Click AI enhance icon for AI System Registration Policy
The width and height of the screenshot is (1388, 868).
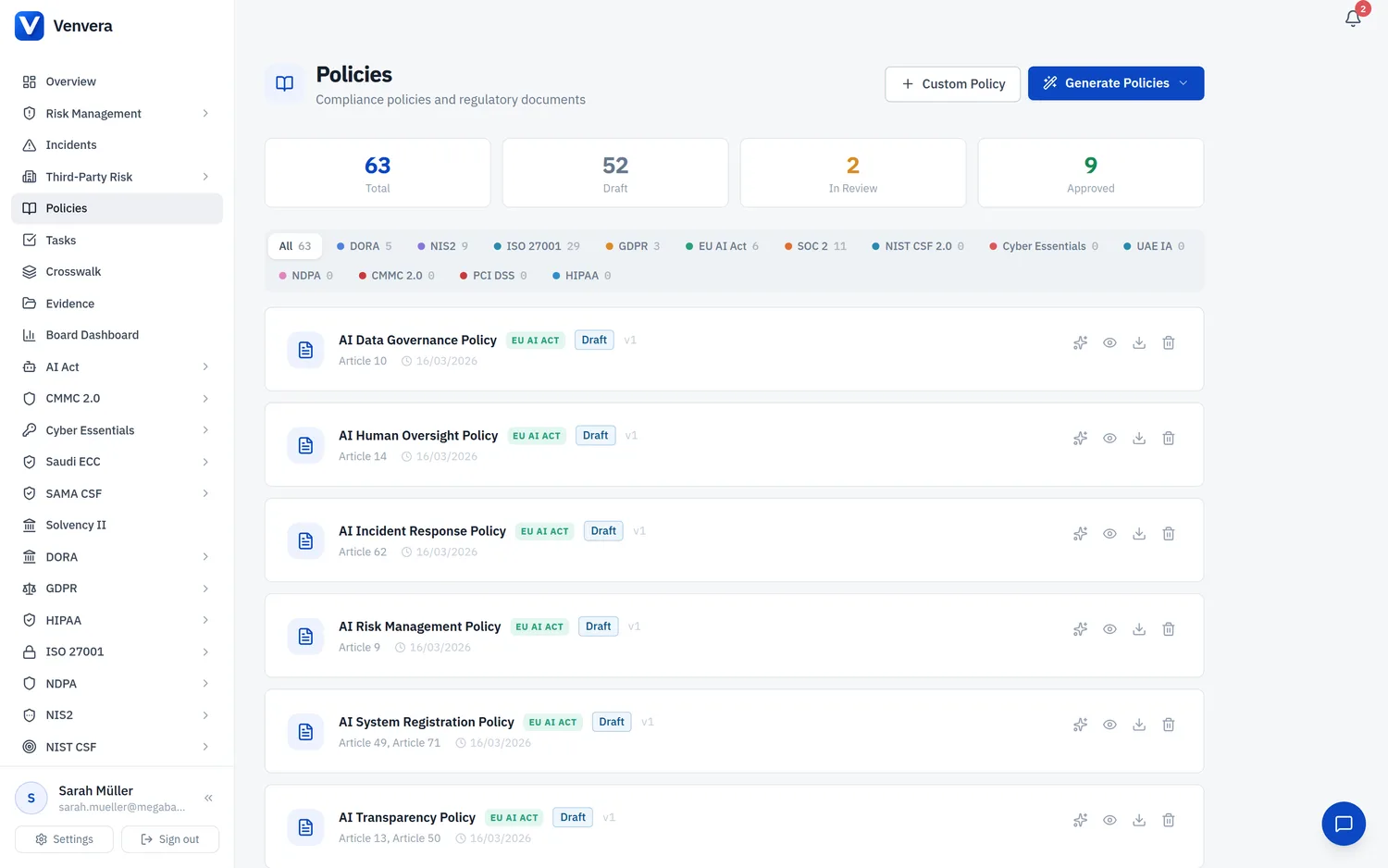[x=1080, y=725]
